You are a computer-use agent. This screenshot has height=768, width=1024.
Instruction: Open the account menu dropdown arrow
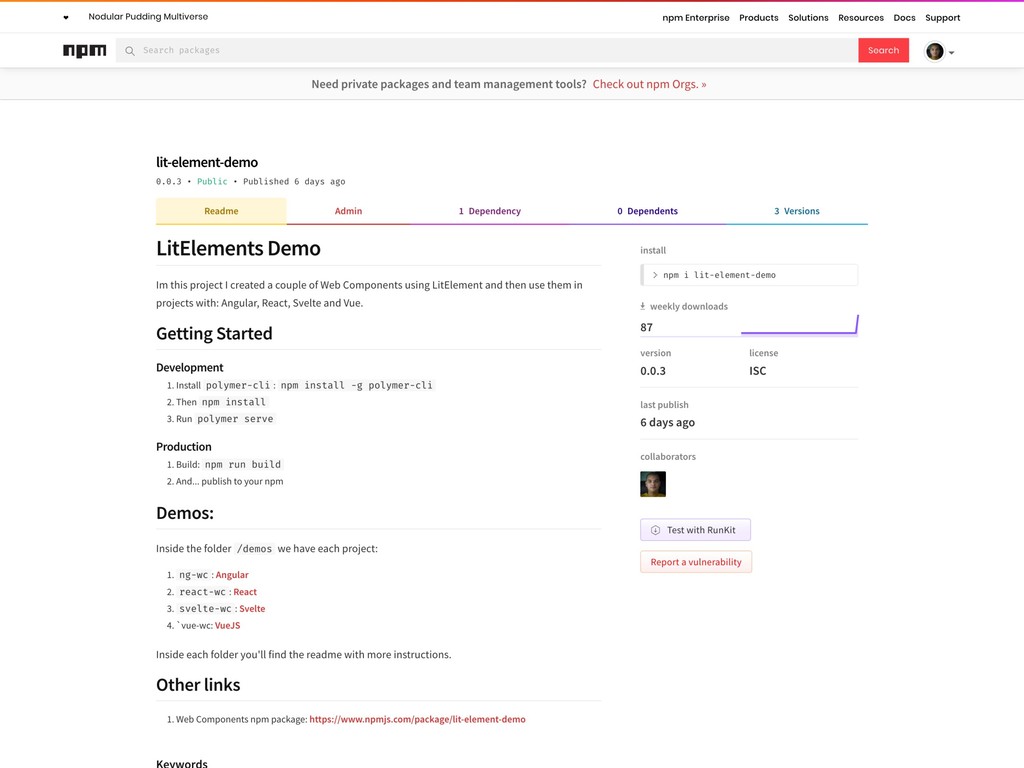[951, 53]
